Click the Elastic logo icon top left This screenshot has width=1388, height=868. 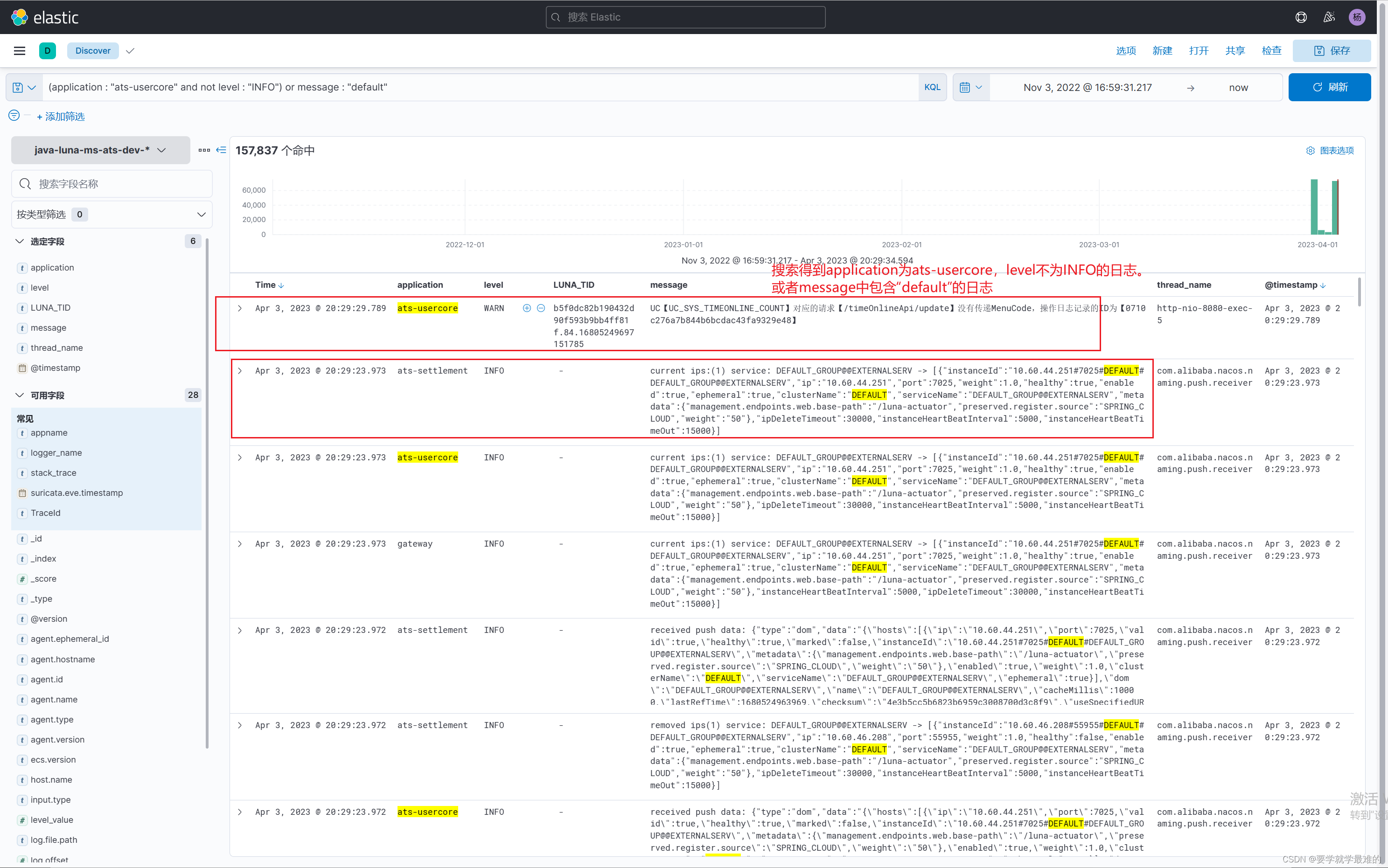coord(19,16)
